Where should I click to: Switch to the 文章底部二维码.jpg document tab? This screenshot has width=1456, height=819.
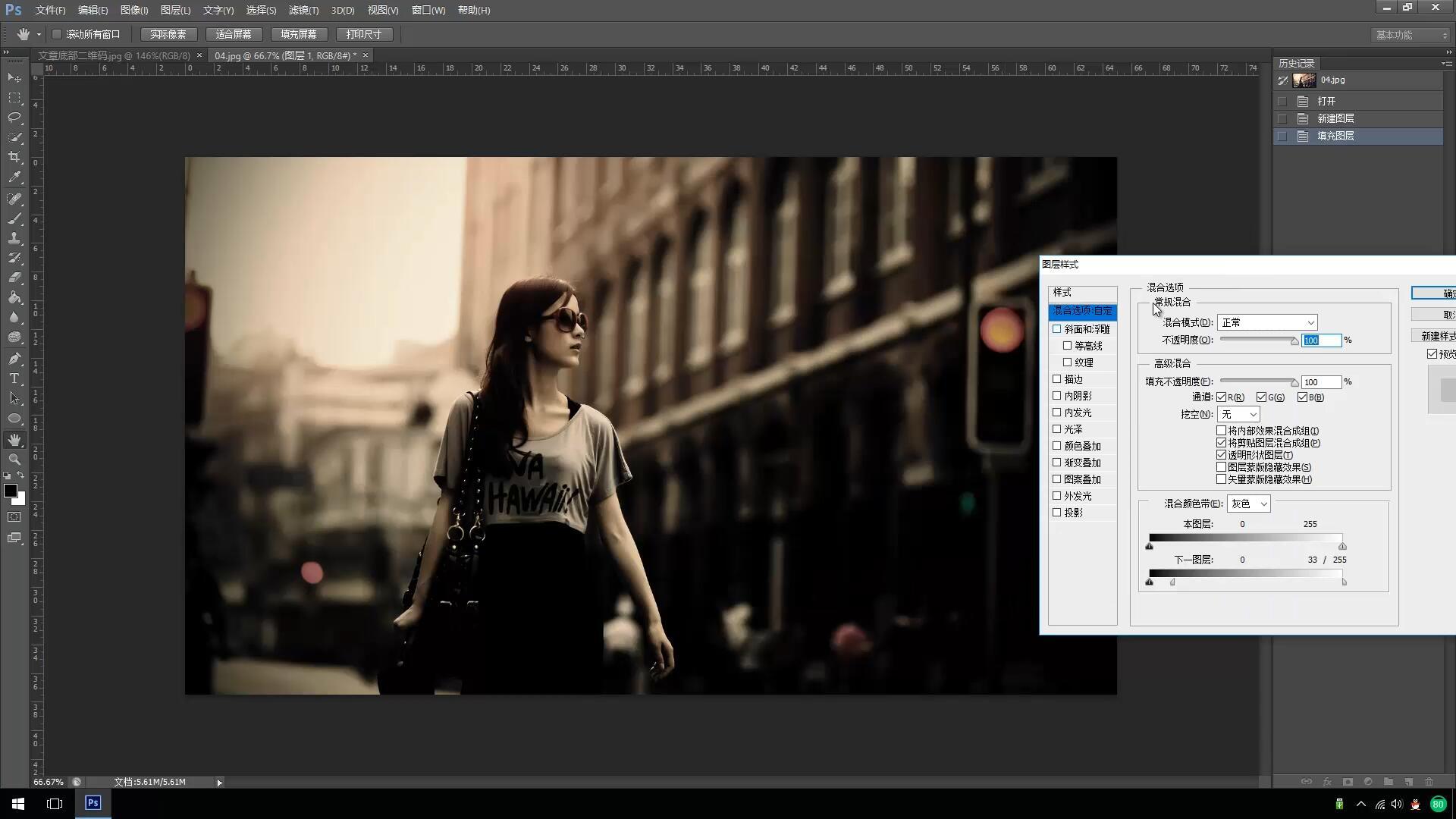(x=114, y=55)
